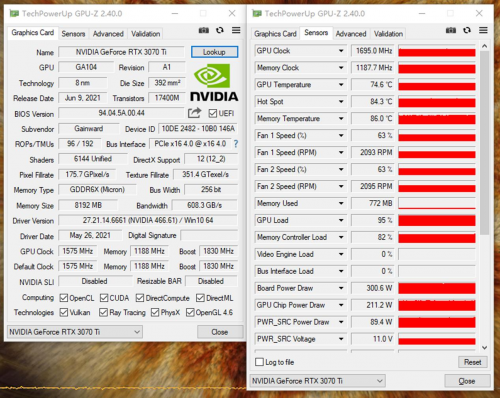Click the Board Power Draw value 300.6 W
The width and height of the screenshot is (500, 398).
pos(373,288)
